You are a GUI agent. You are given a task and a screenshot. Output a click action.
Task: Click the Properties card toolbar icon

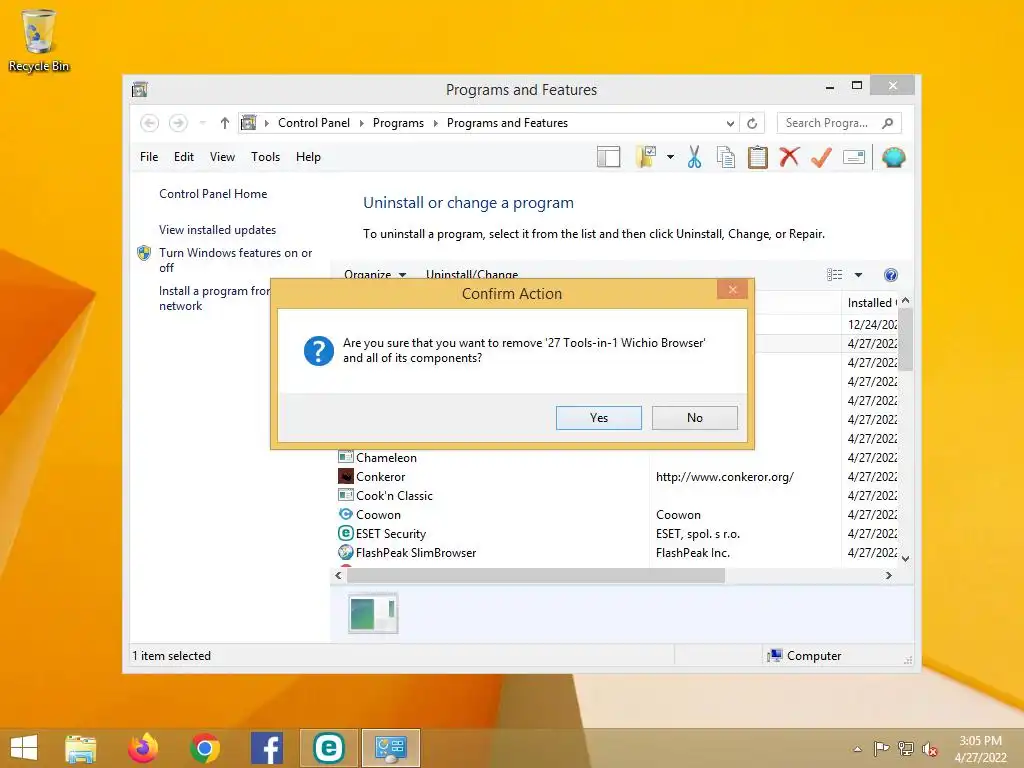click(x=854, y=157)
